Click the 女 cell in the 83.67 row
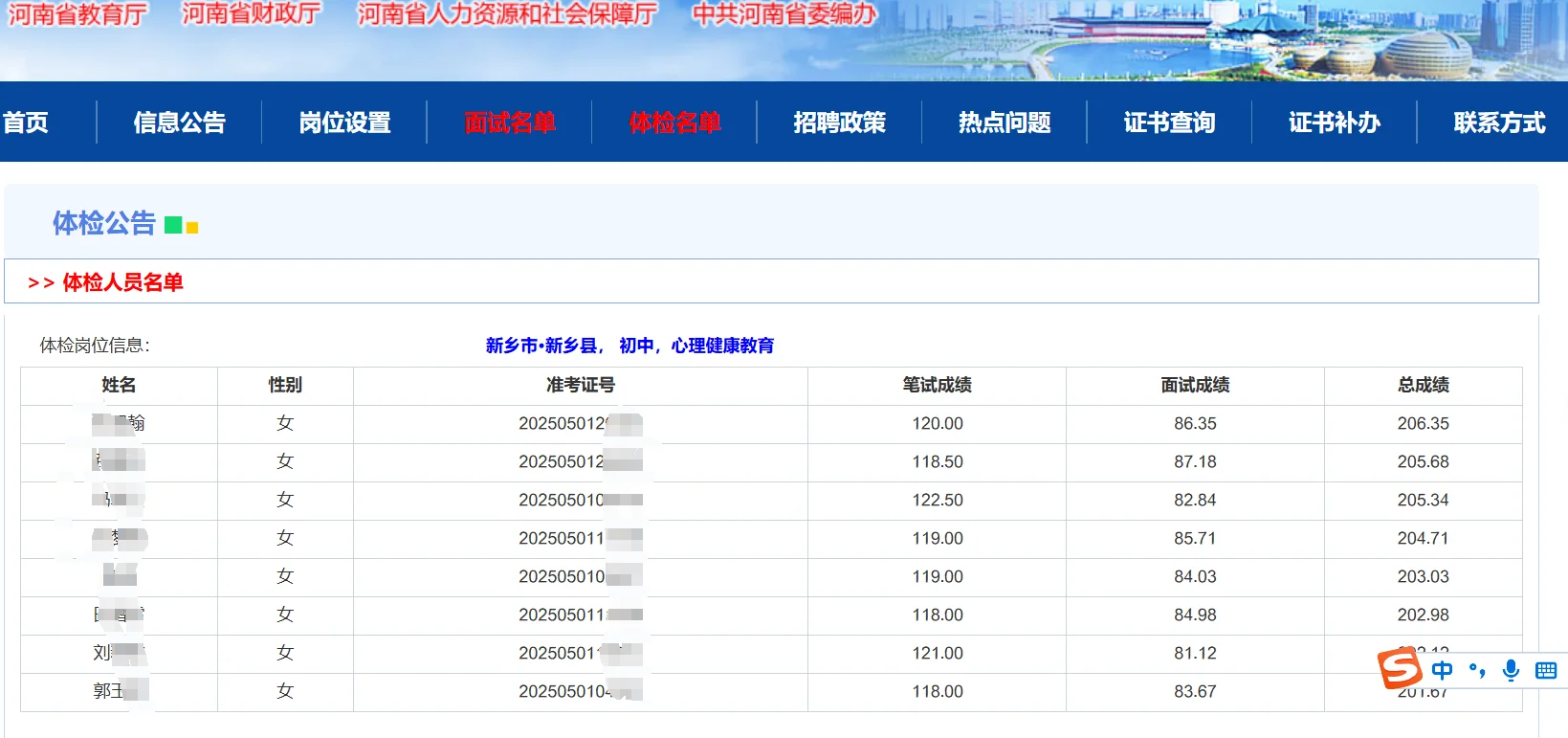 click(285, 691)
